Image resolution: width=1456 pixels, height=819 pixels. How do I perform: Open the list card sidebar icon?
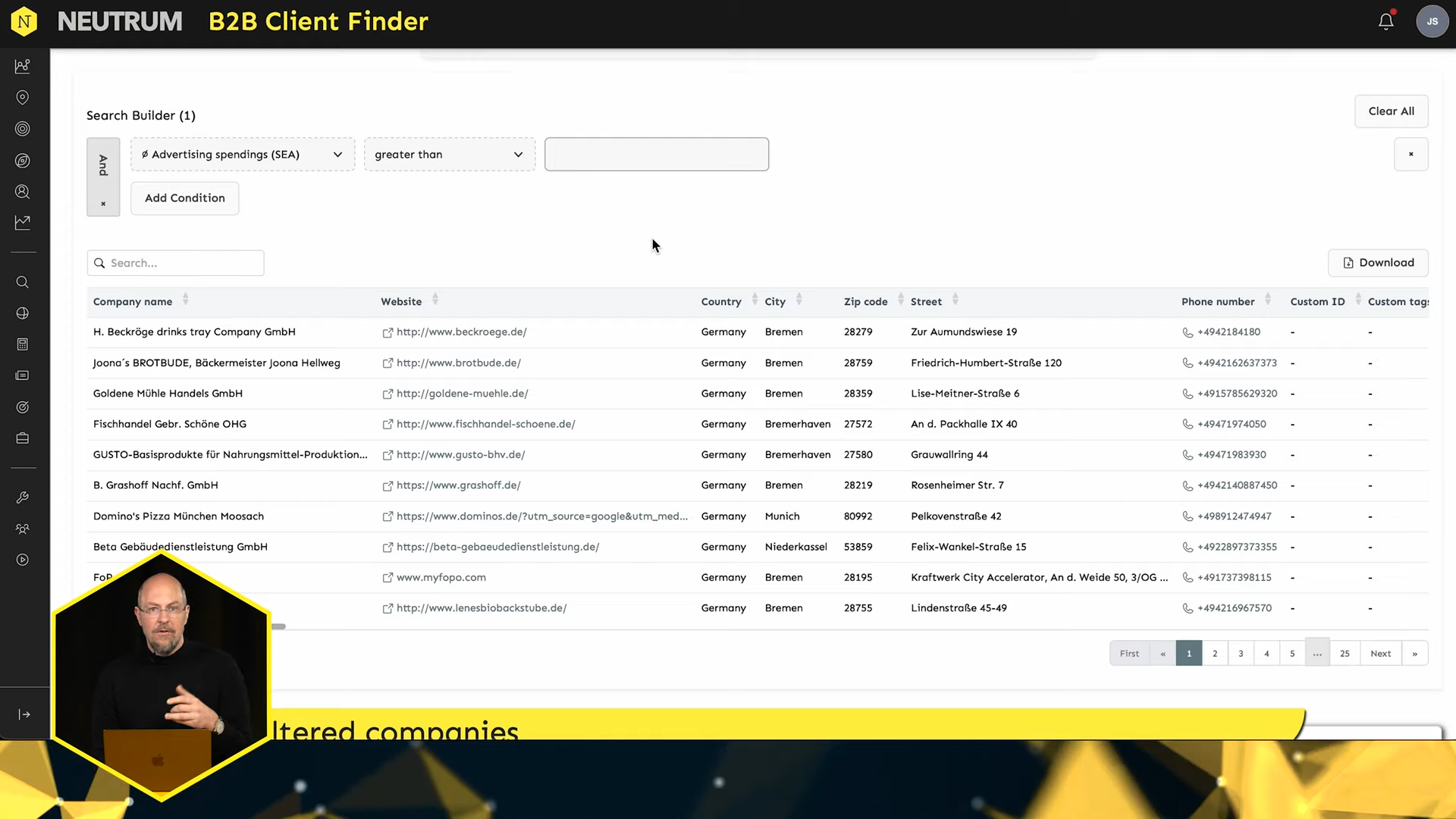click(23, 375)
